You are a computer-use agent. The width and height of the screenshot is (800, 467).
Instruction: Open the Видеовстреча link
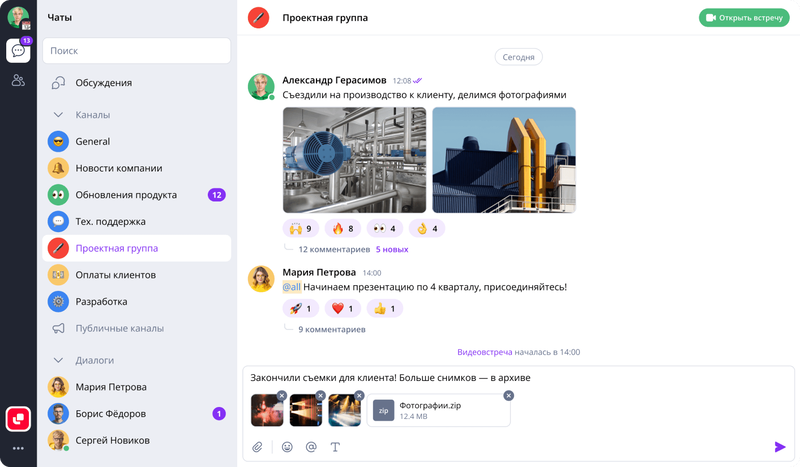tap(484, 352)
